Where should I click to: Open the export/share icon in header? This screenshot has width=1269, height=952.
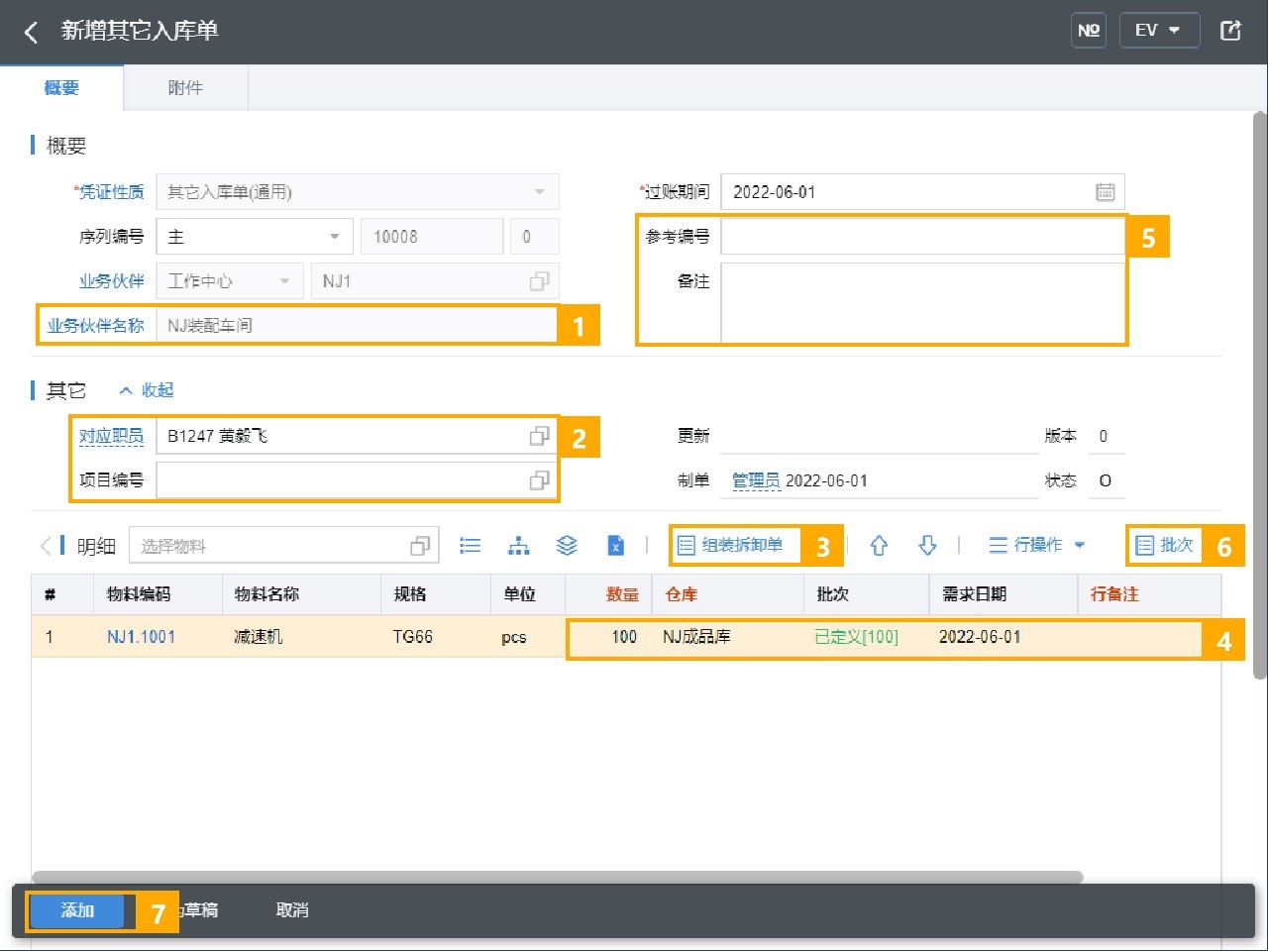point(1230,31)
